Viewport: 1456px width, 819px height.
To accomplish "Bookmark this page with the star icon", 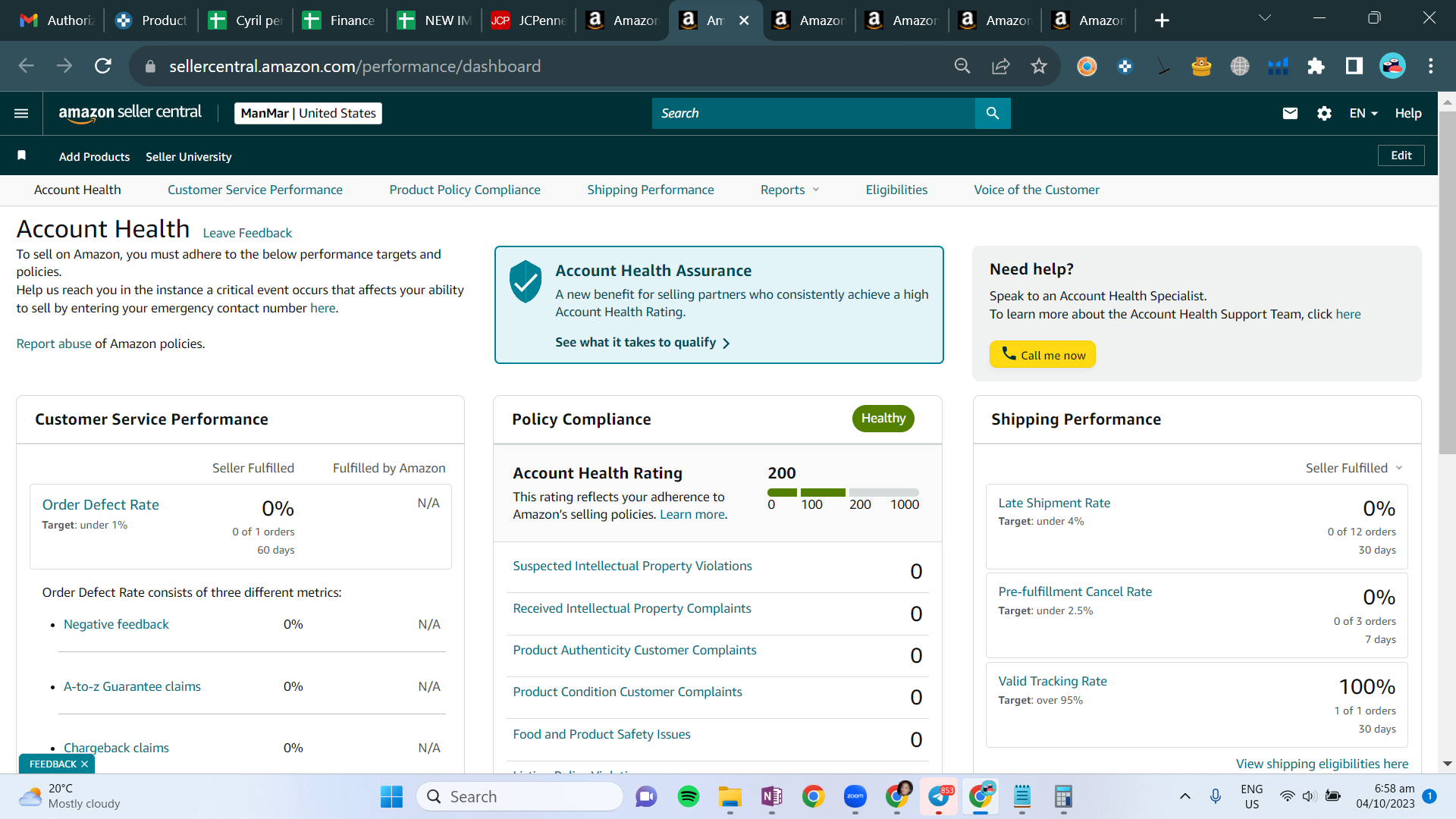I will (1039, 67).
